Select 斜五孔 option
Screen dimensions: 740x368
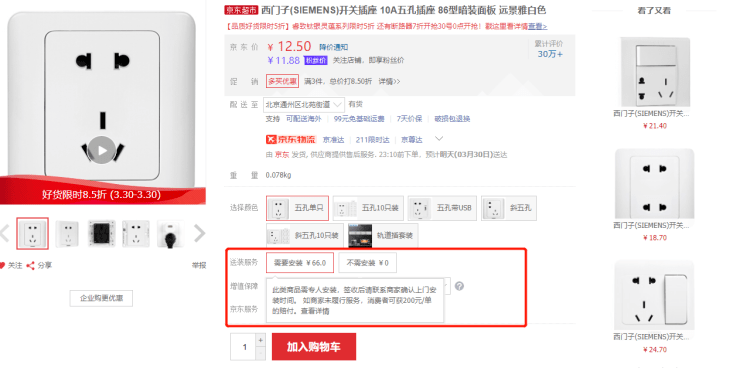pyautogui.click(x=509, y=208)
